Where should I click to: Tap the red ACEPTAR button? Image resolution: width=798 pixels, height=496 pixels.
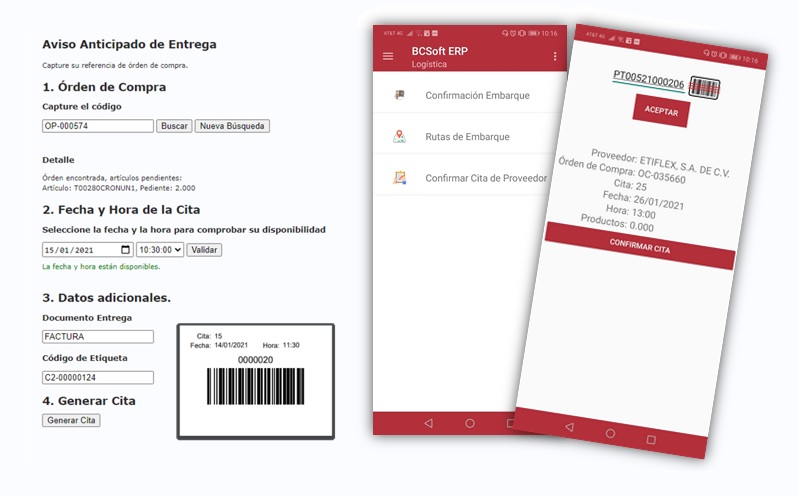click(661, 112)
